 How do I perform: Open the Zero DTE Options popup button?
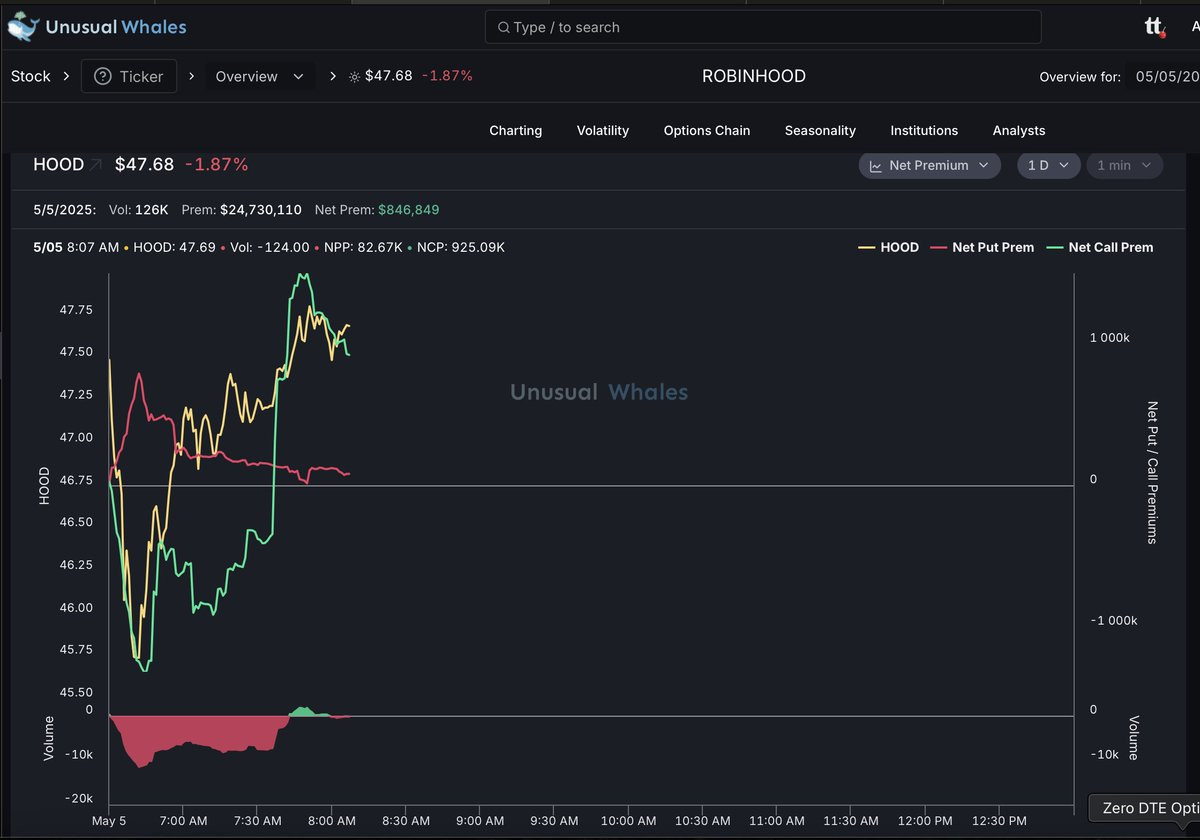tap(1144, 808)
